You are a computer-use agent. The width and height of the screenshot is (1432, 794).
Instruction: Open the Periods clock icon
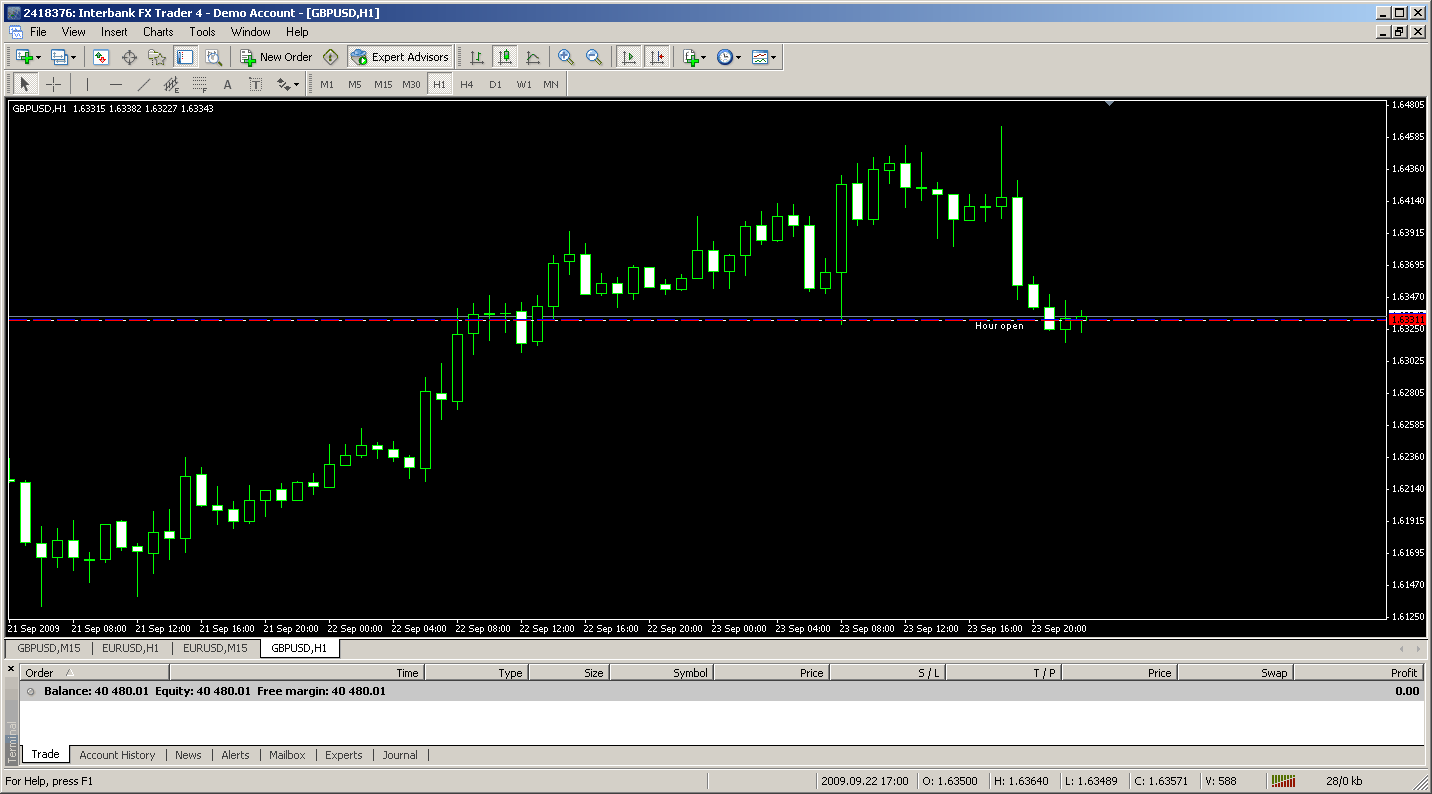point(725,57)
